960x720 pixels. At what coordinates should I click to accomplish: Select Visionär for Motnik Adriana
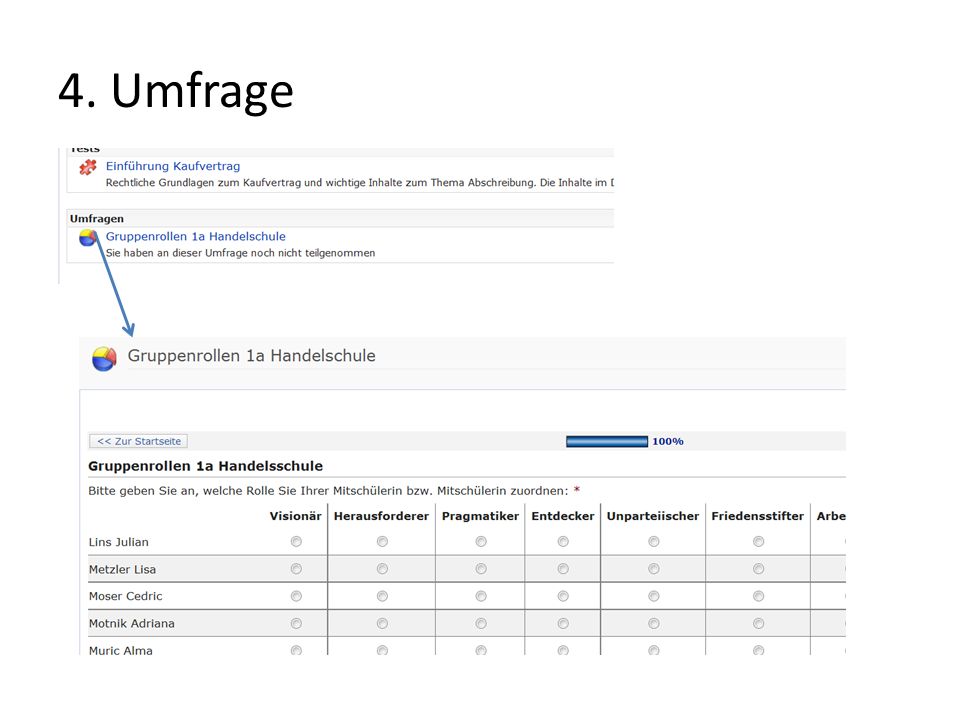tap(296, 624)
